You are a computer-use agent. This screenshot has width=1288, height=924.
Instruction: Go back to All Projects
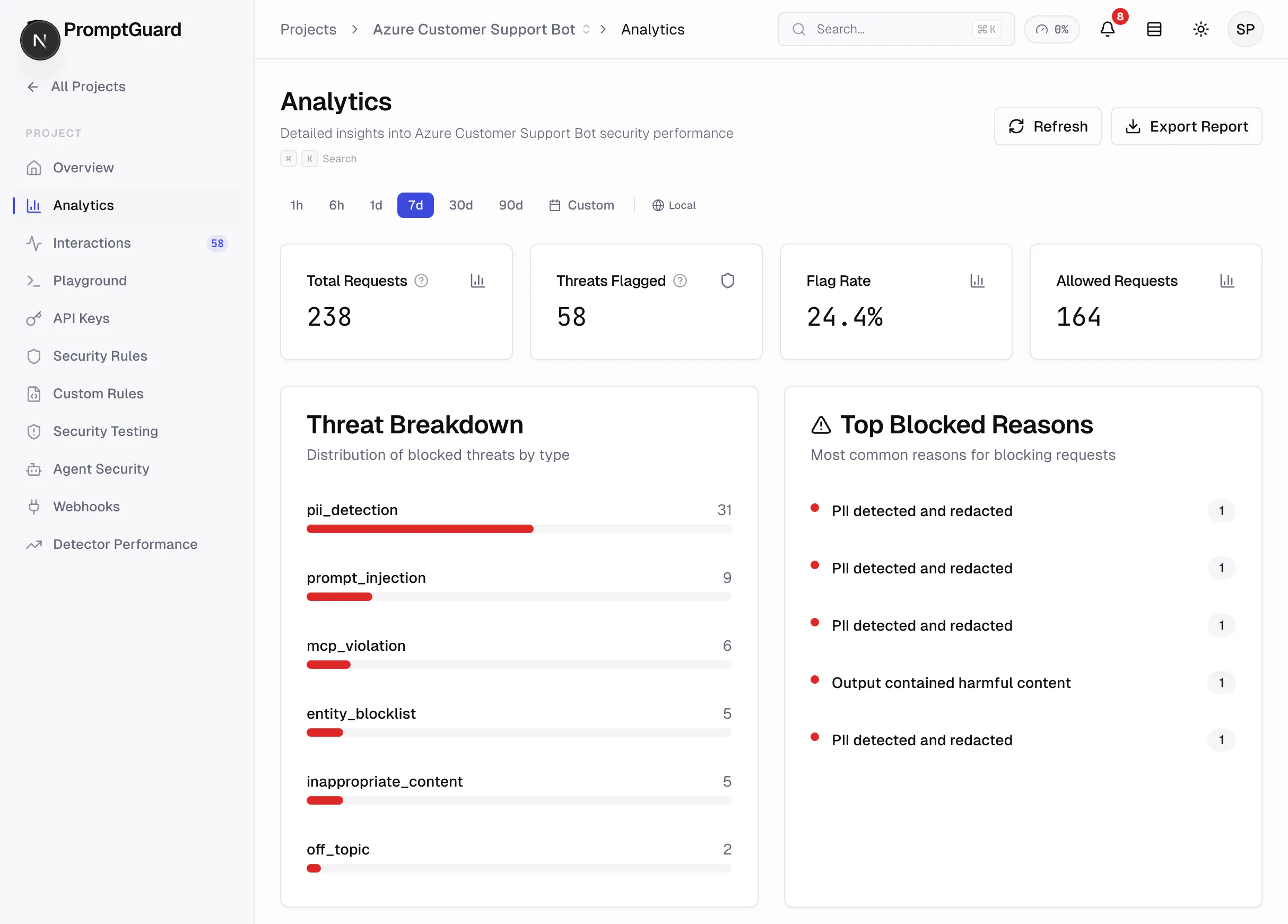click(x=76, y=87)
